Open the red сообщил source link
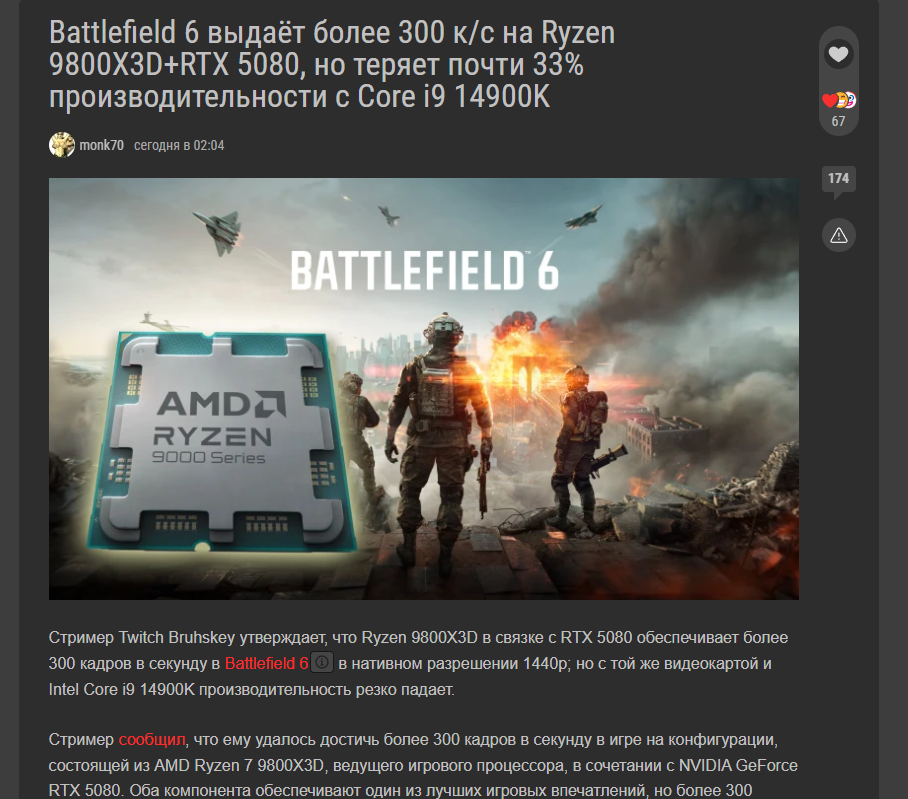The height and width of the screenshot is (799, 908). [x=152, y=739]
